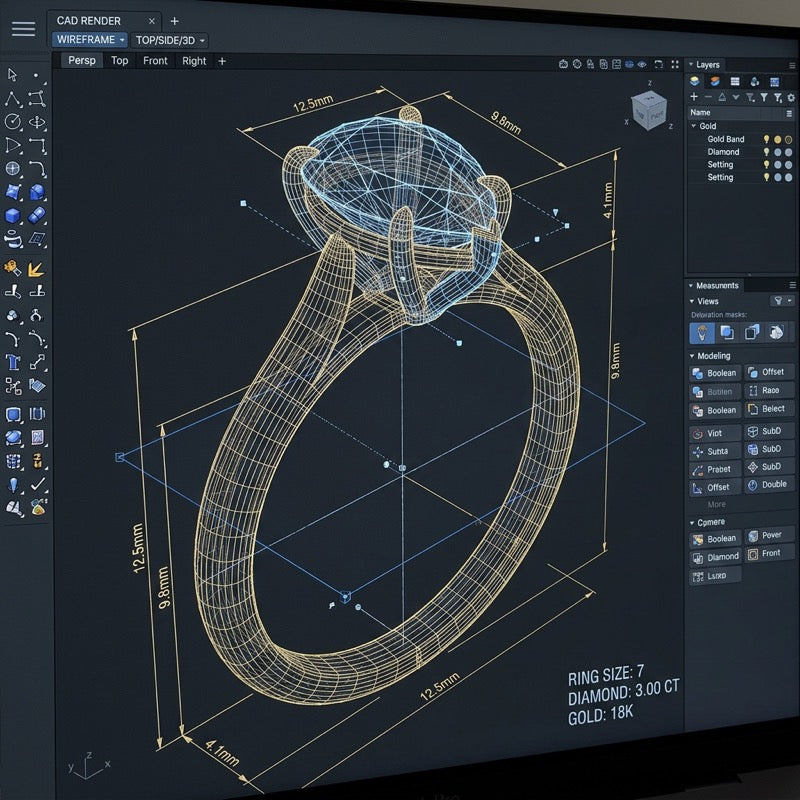Viewport: 800px width, 800px height.
Task: Select the arrow pointer tool
Action: 12,74
